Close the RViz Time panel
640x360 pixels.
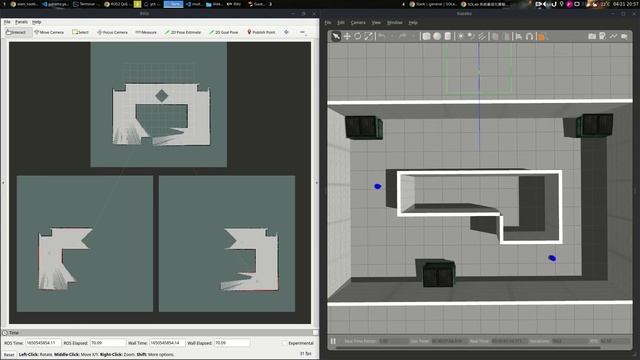[315, 333]
